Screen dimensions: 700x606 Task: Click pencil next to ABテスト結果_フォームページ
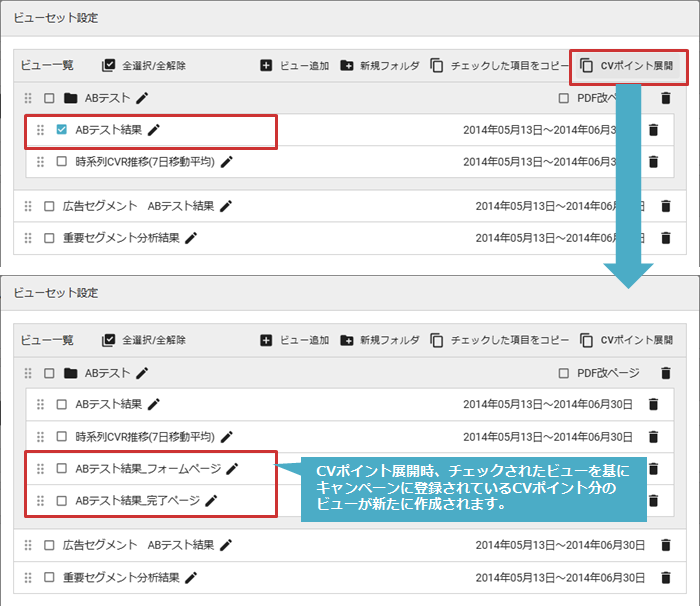coord(232,469)
